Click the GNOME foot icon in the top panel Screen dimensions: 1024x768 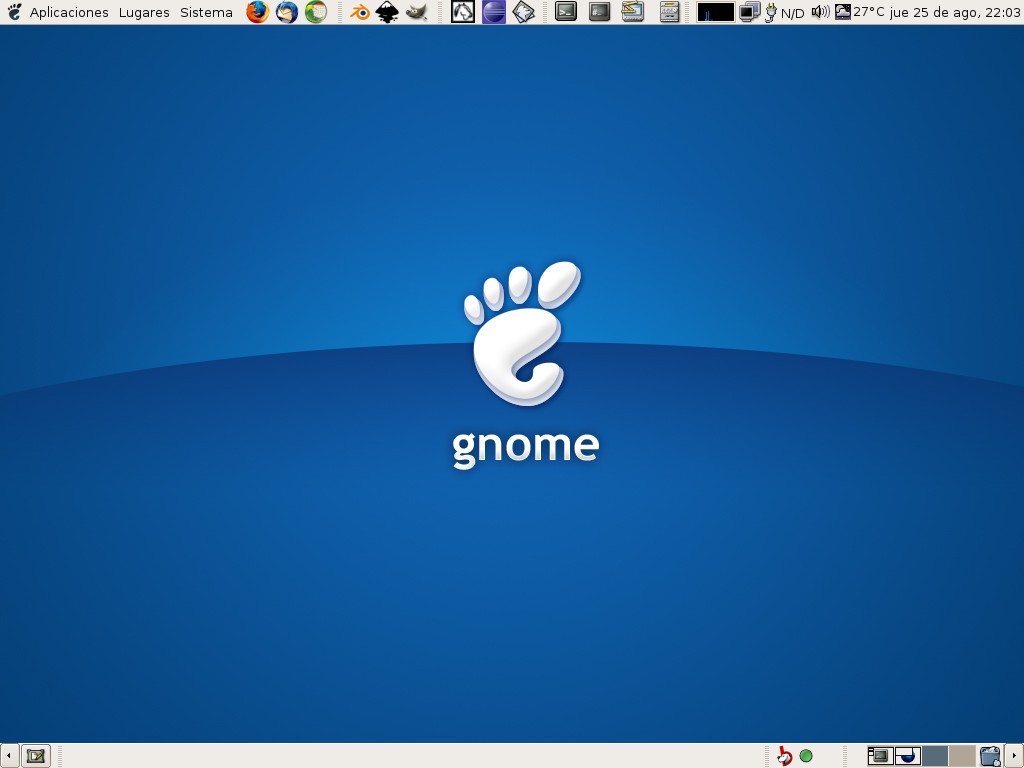pyautogui.click(x=14, y=12)
